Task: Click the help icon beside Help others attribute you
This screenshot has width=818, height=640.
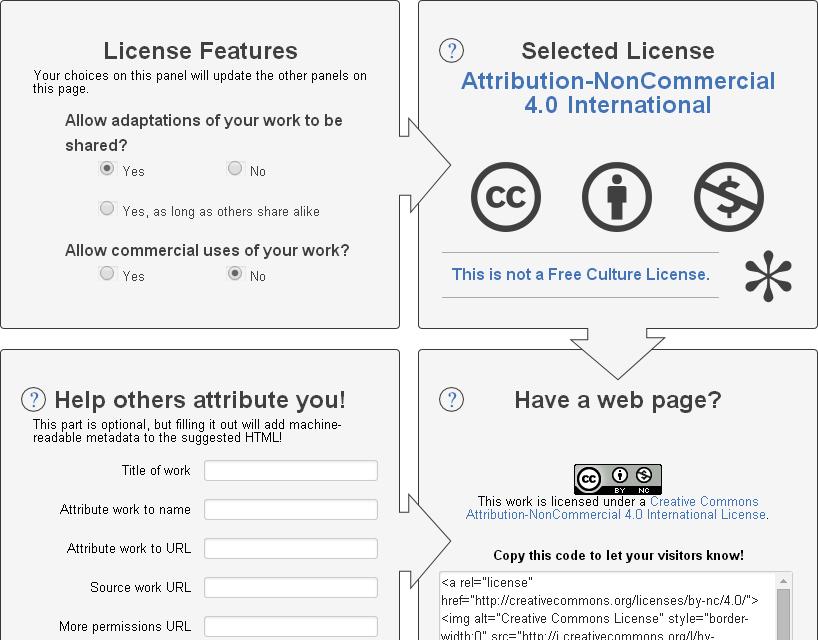Action: coord(33,400)
